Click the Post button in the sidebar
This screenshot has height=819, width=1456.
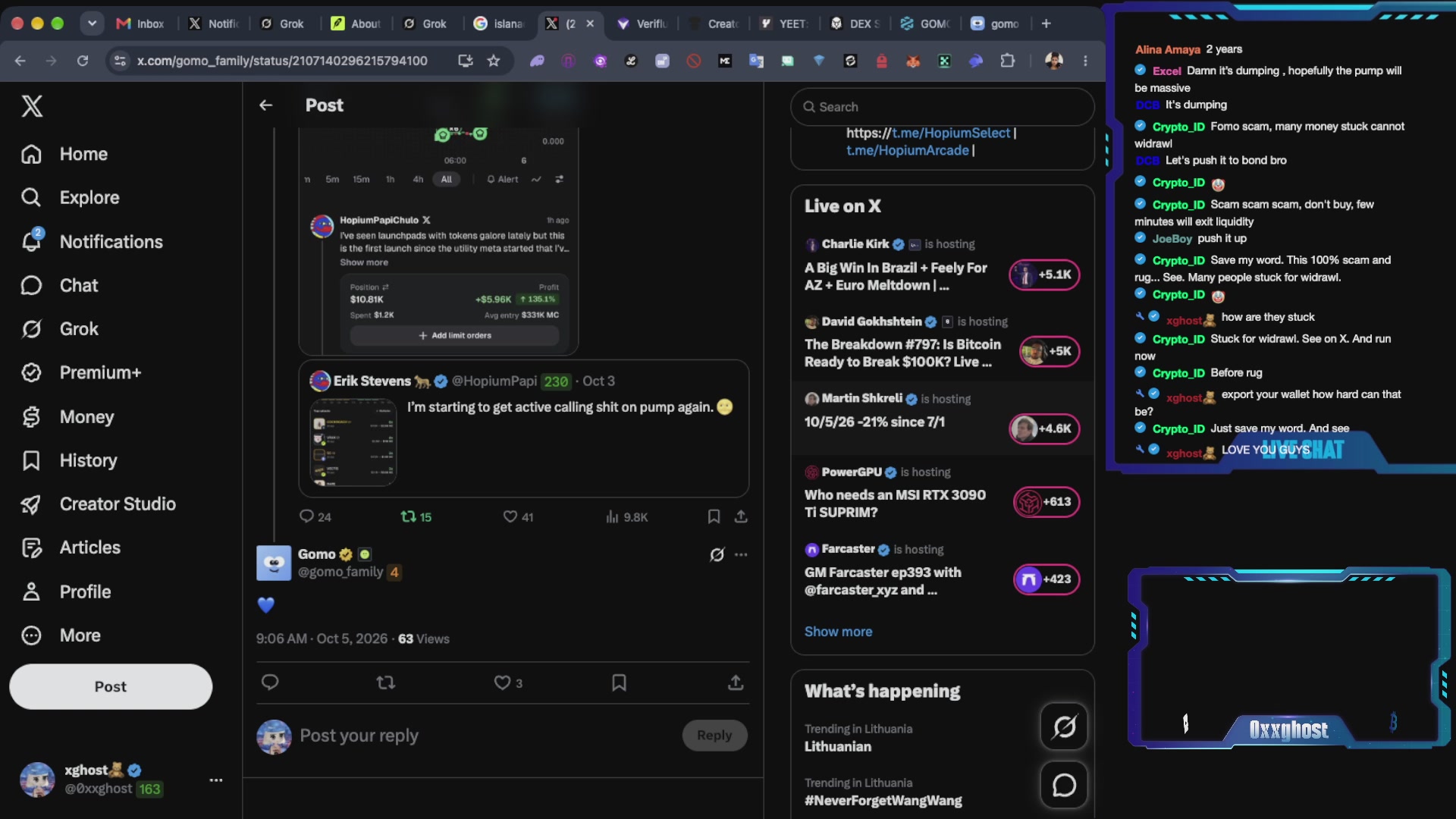click(111, 687)
